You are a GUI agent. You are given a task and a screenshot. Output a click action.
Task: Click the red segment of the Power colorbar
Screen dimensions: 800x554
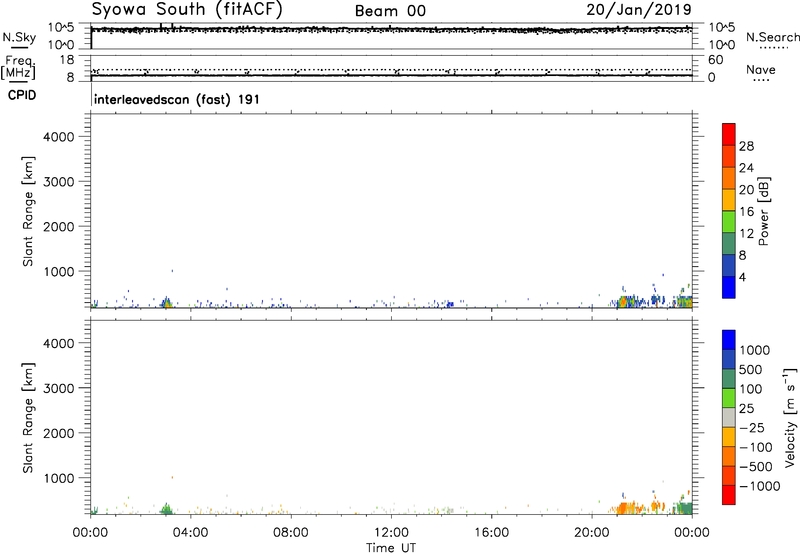pyautogui.click(x=729, y=135)
